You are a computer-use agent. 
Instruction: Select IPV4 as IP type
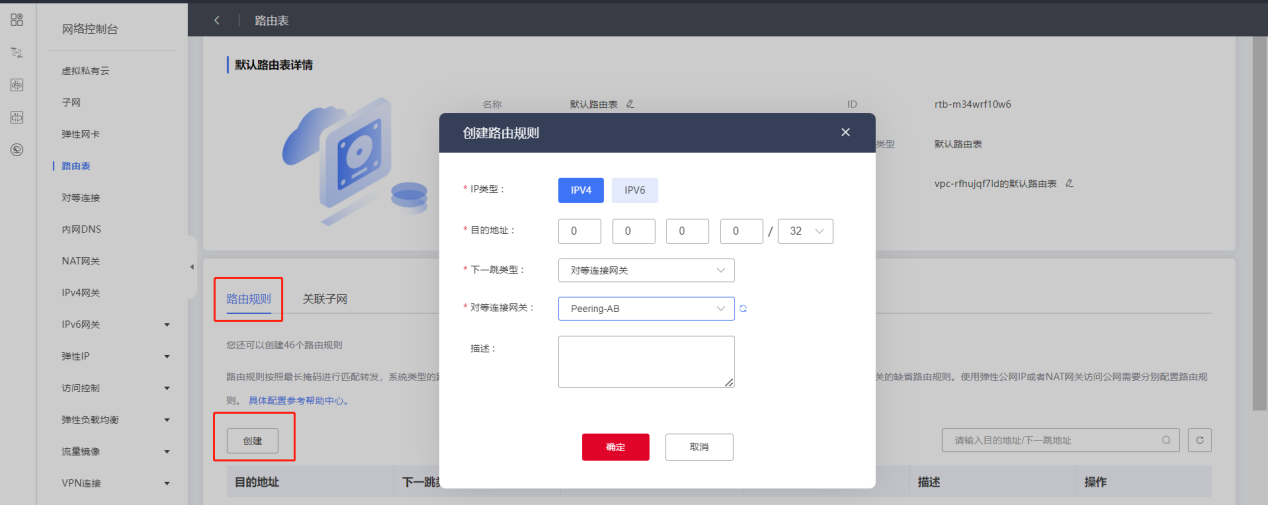tap(581, 190)
